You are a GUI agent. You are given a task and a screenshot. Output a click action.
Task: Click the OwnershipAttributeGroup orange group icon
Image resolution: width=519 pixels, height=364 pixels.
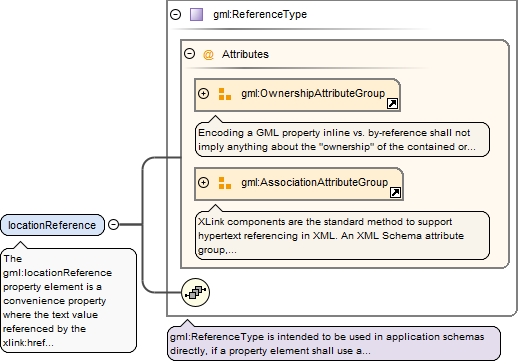click(225, 94)
